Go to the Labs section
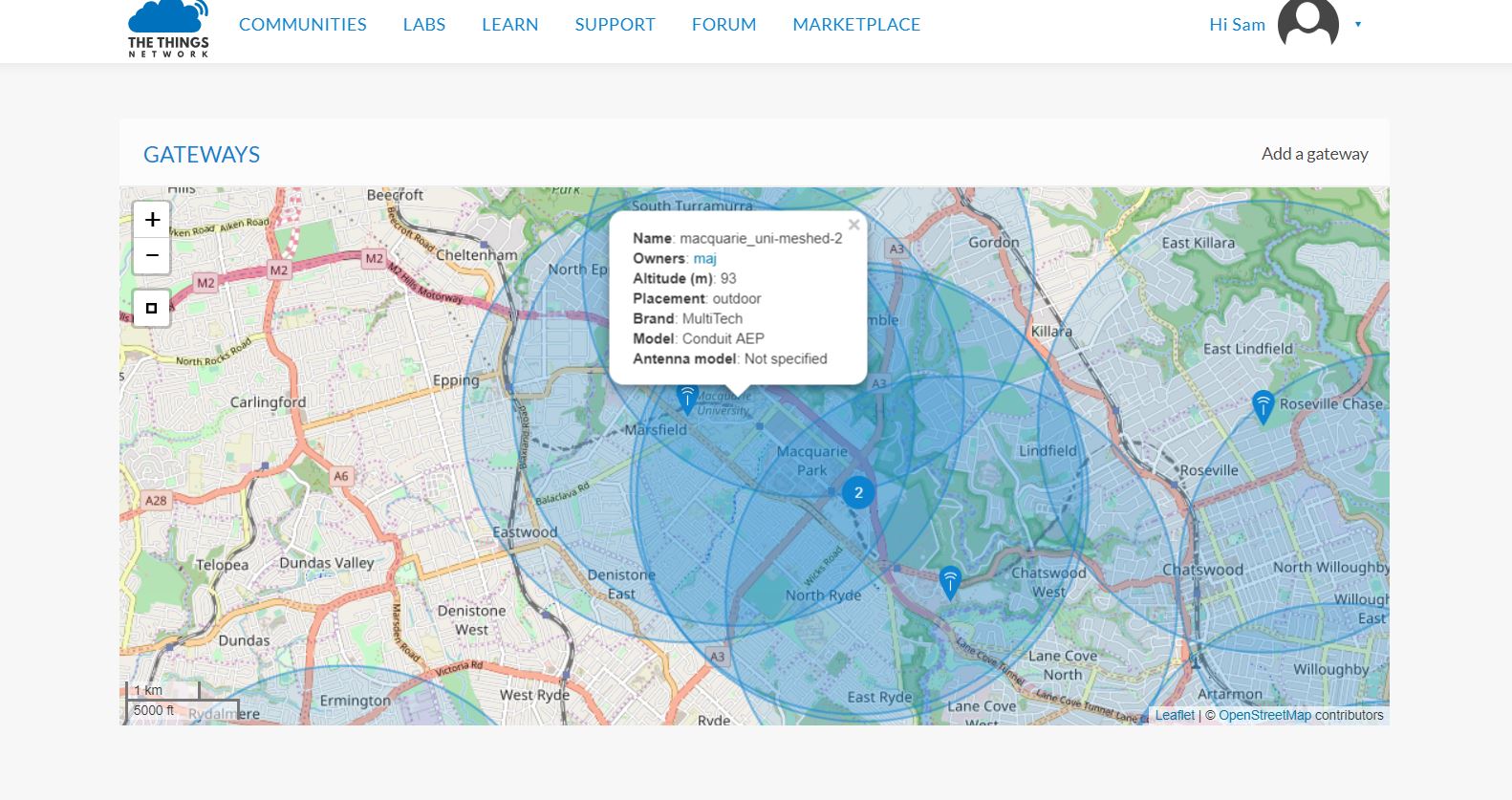This screenshot has width=1512, height=800. click(424, 25)
